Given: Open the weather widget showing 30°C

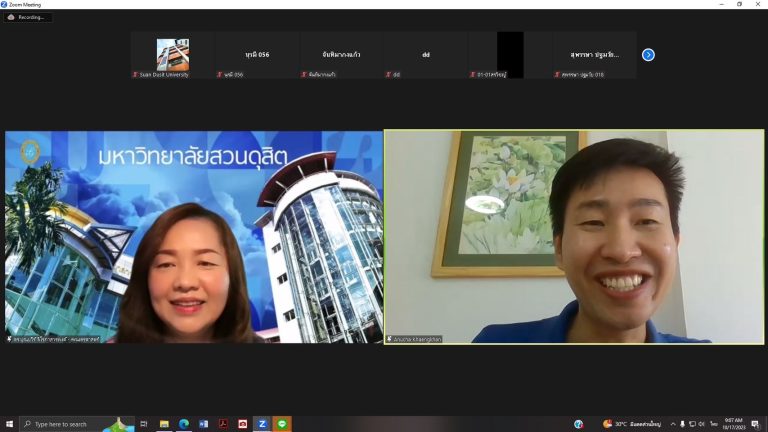Looking at the screenshot, I should (x=632, y=424).
